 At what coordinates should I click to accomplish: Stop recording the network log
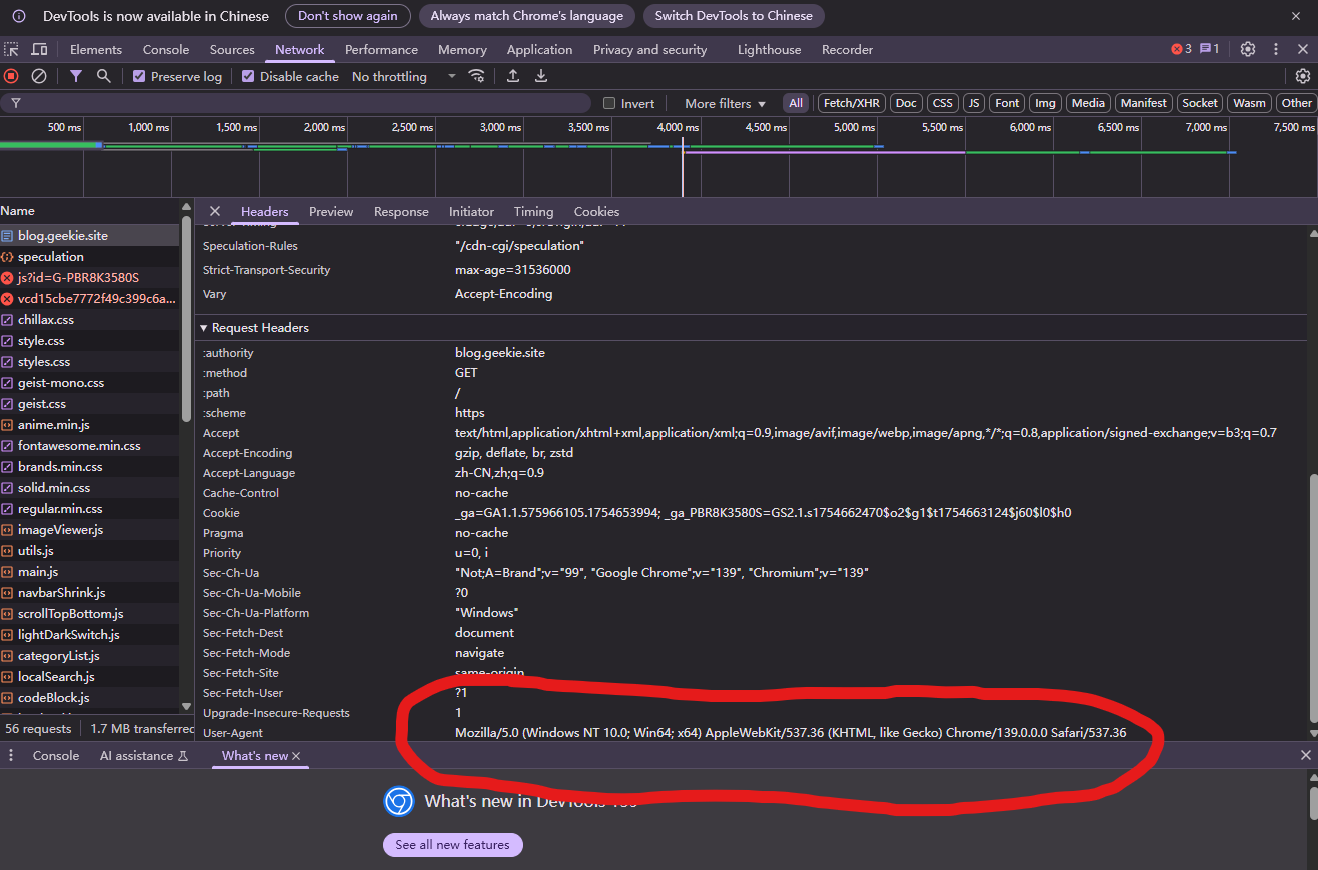tap(11, 76)
